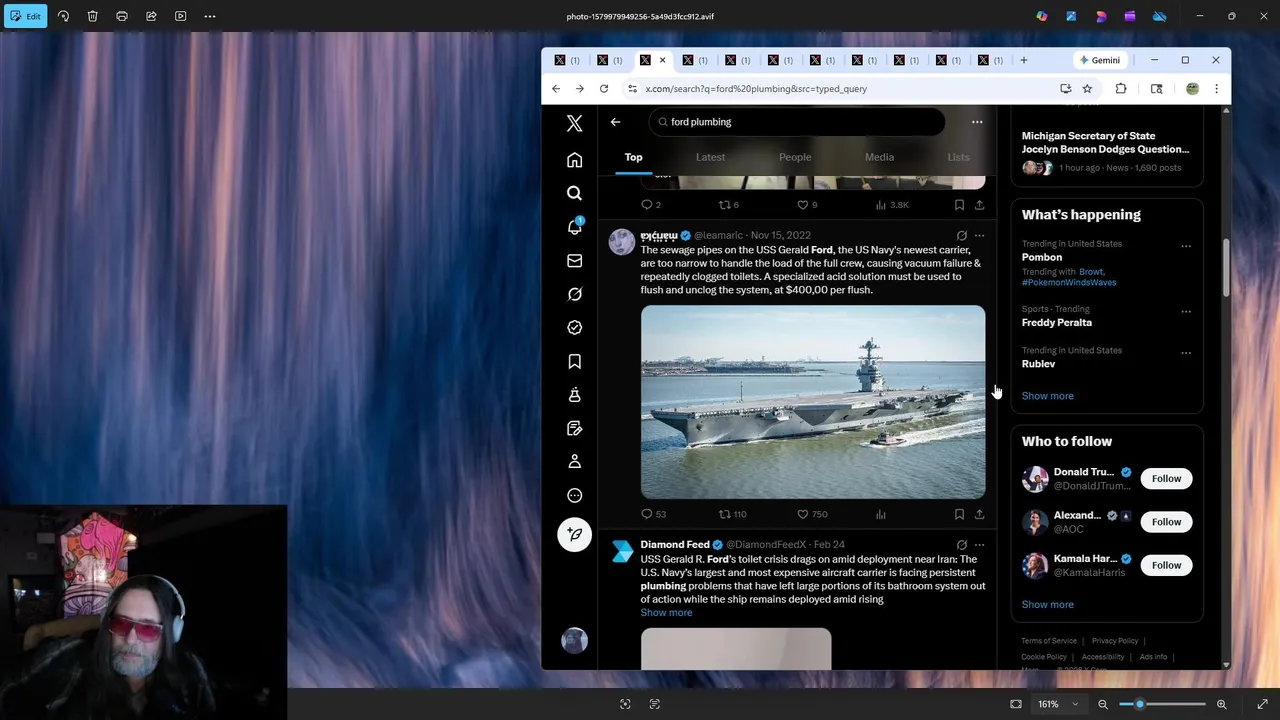This screenshot has height=720, width=1280.
Task: Rotate the photo using the rotate icon
Action: tap(63, 16)
